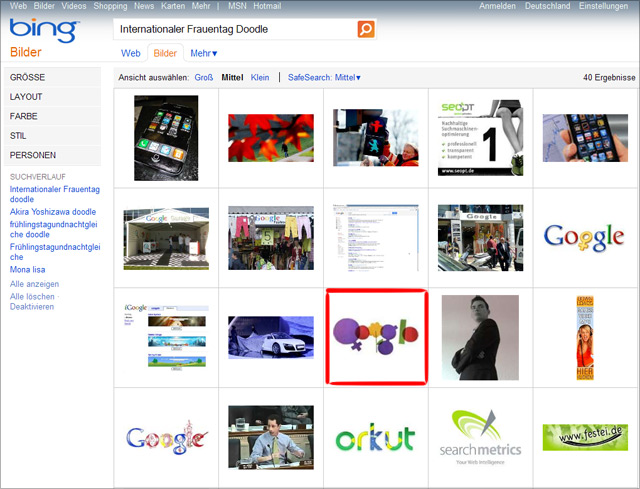Open the orkut logo thumbnail
Screen dimensions: 640x489
click(x=376, y=437)
